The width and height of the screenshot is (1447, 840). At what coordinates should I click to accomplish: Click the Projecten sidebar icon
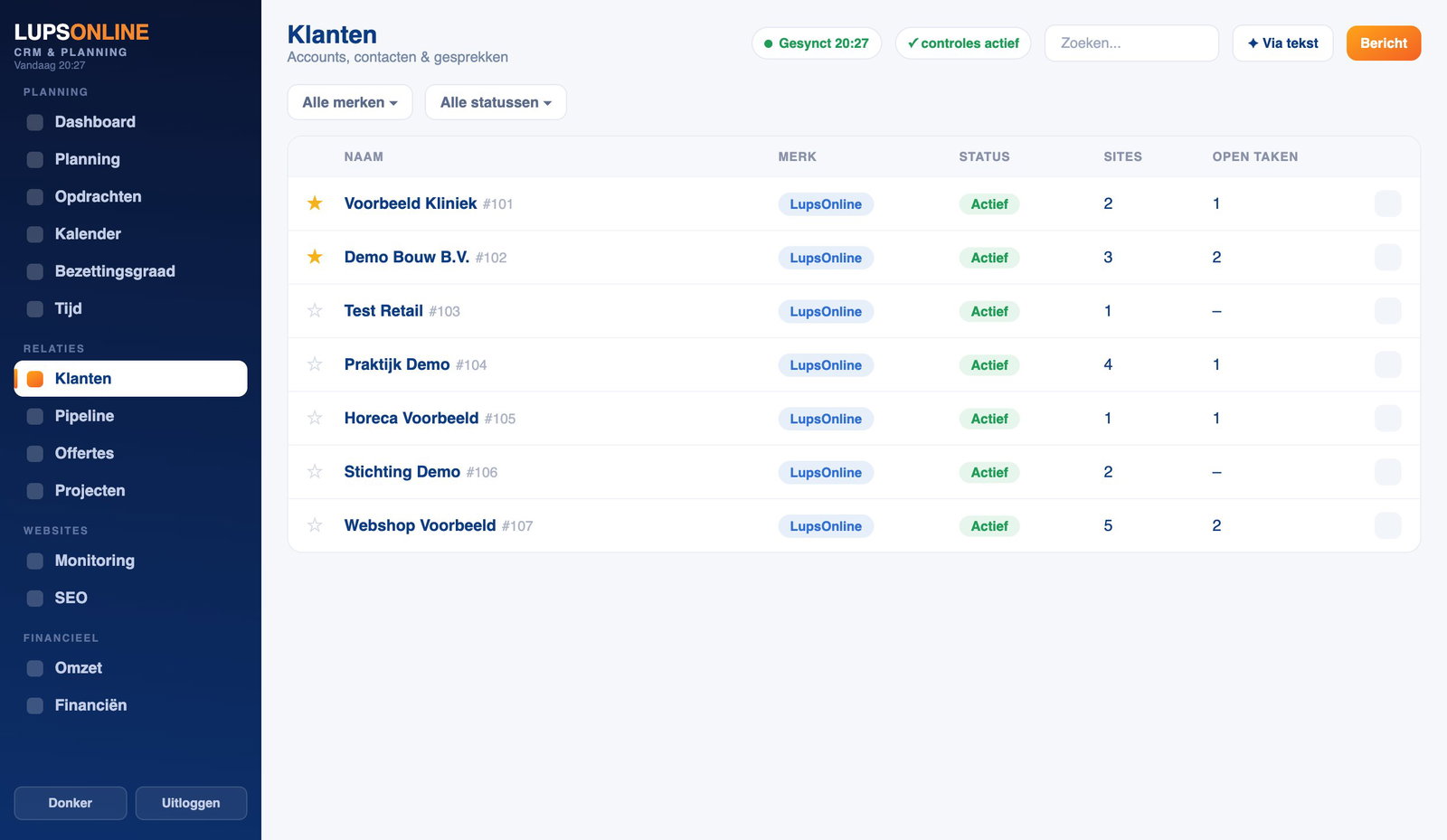point(35,491)
